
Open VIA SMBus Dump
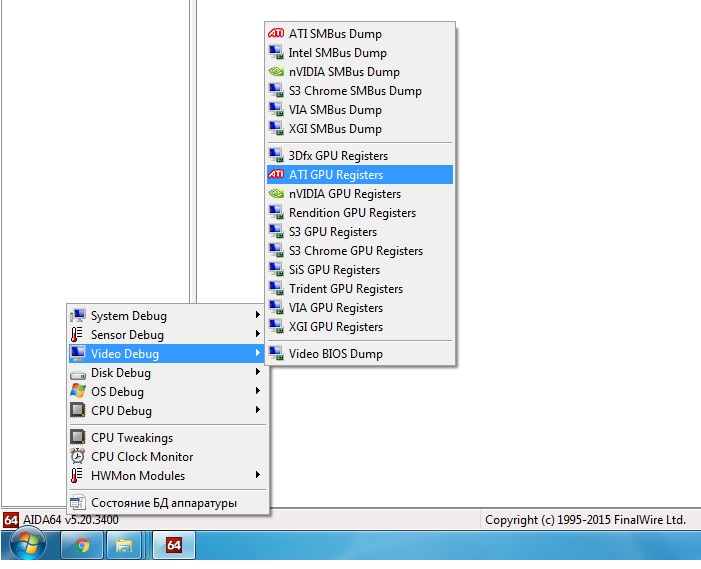click(x=360, y=110)
